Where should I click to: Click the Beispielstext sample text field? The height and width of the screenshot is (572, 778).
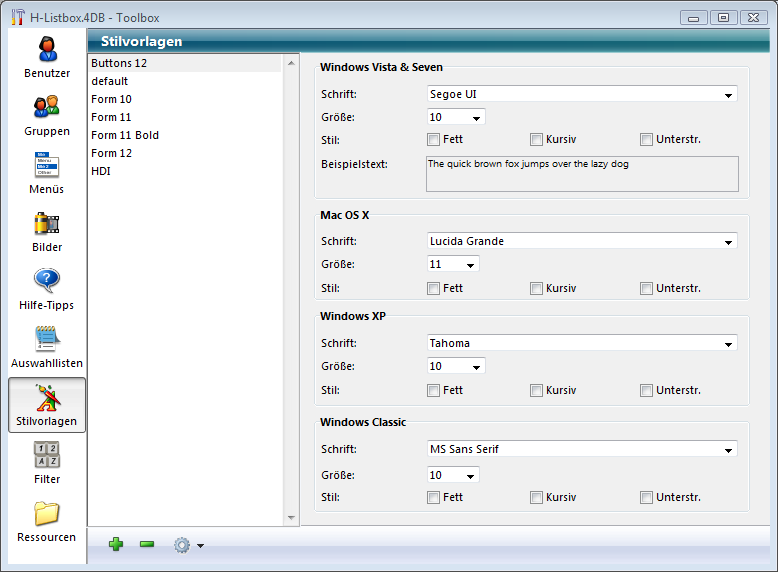(581, 174)
